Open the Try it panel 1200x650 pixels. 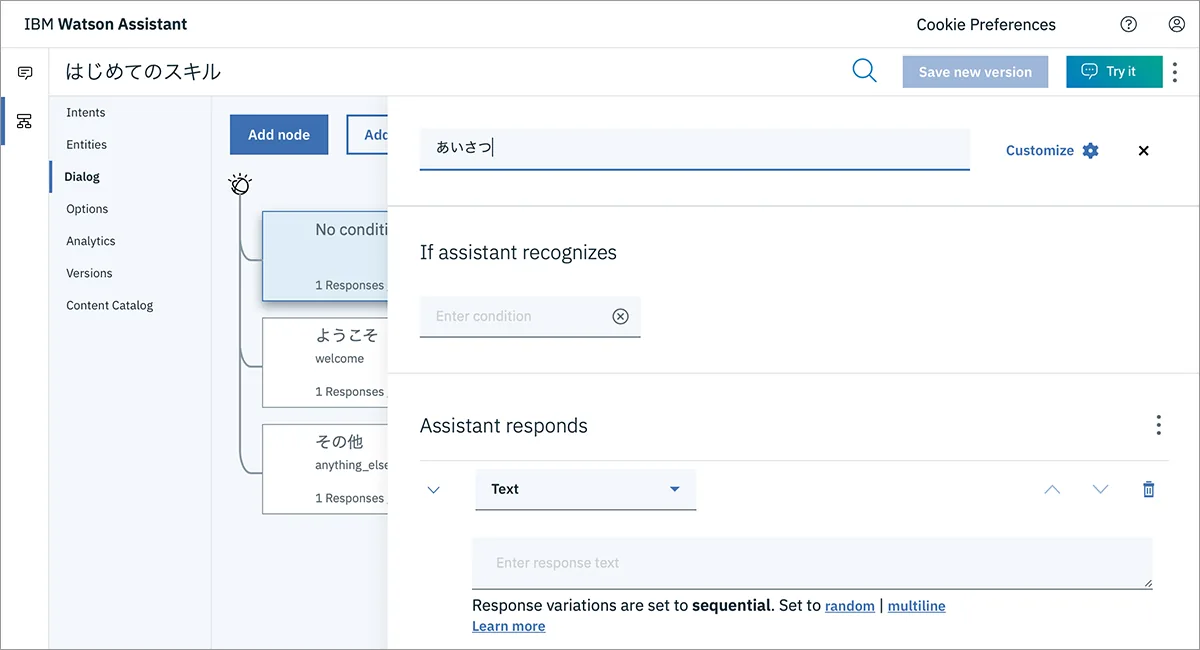[1114, 72]
